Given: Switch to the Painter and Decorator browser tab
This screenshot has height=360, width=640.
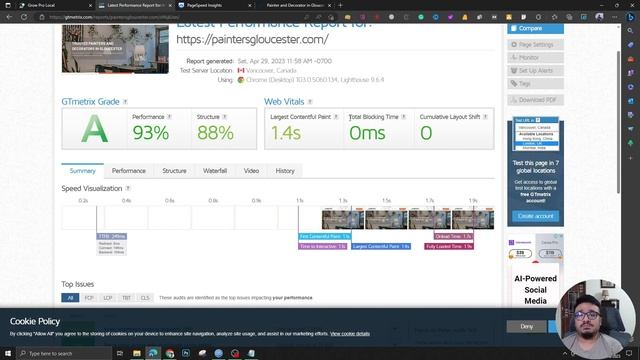Looking at the screenshot, I should pyautogui.click(x=295, y=5).
